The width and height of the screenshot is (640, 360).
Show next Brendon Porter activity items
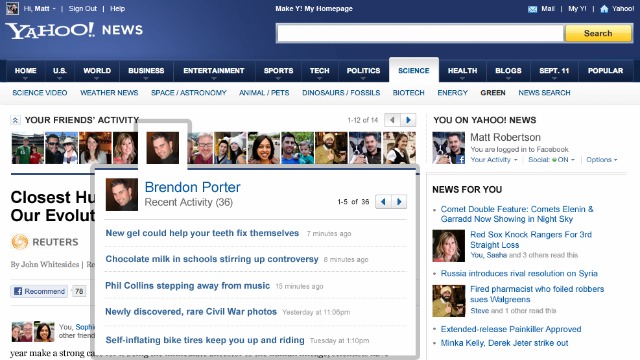coord(399,202)
